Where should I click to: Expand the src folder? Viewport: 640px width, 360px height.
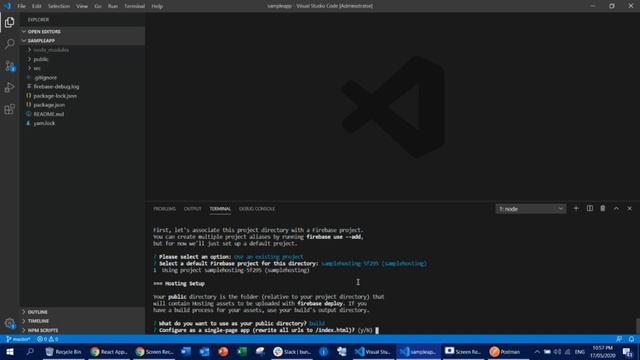pyautogui.click(x=82, y=68)
